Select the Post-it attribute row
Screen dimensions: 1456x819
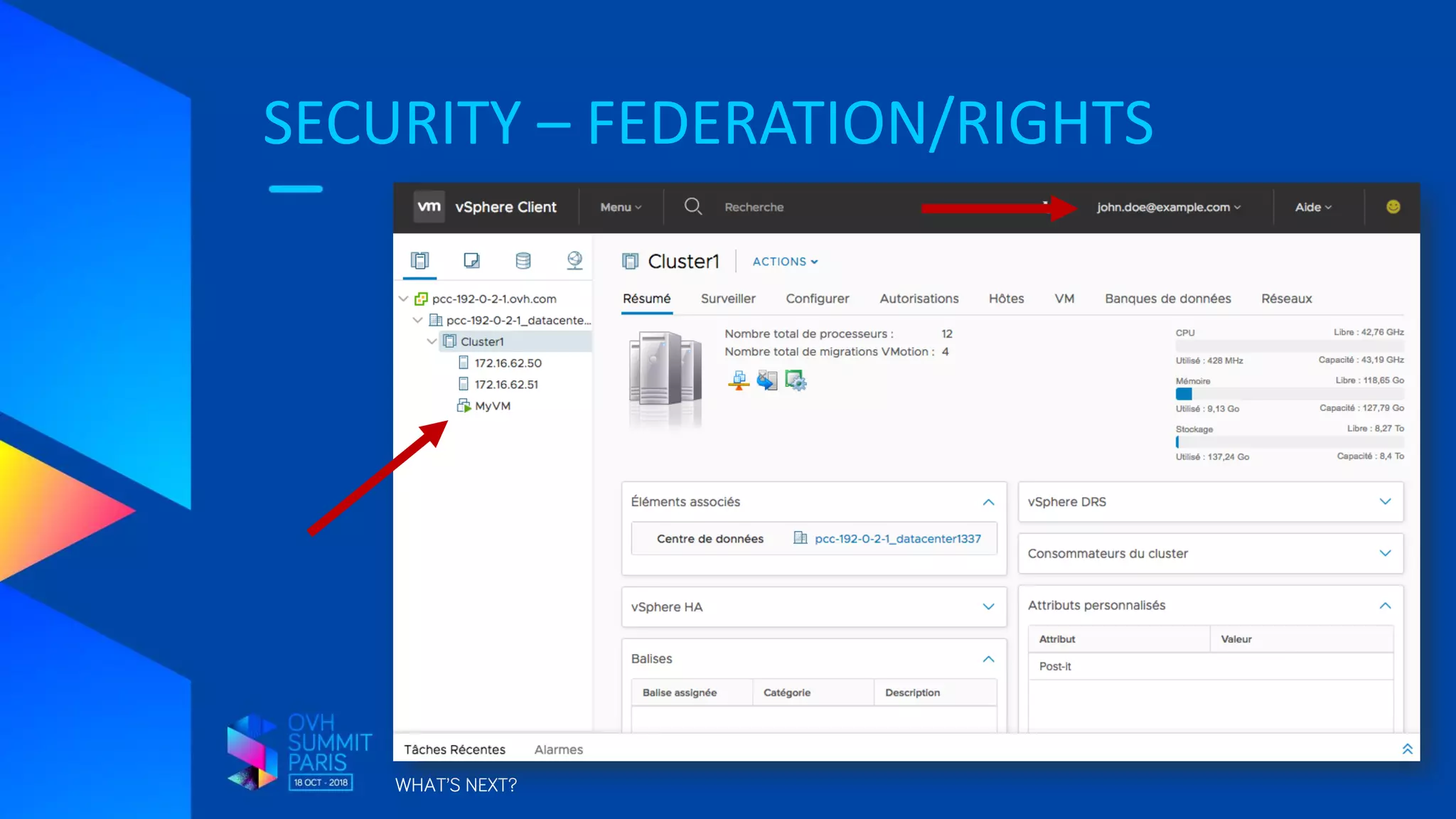click(1211, 666)
